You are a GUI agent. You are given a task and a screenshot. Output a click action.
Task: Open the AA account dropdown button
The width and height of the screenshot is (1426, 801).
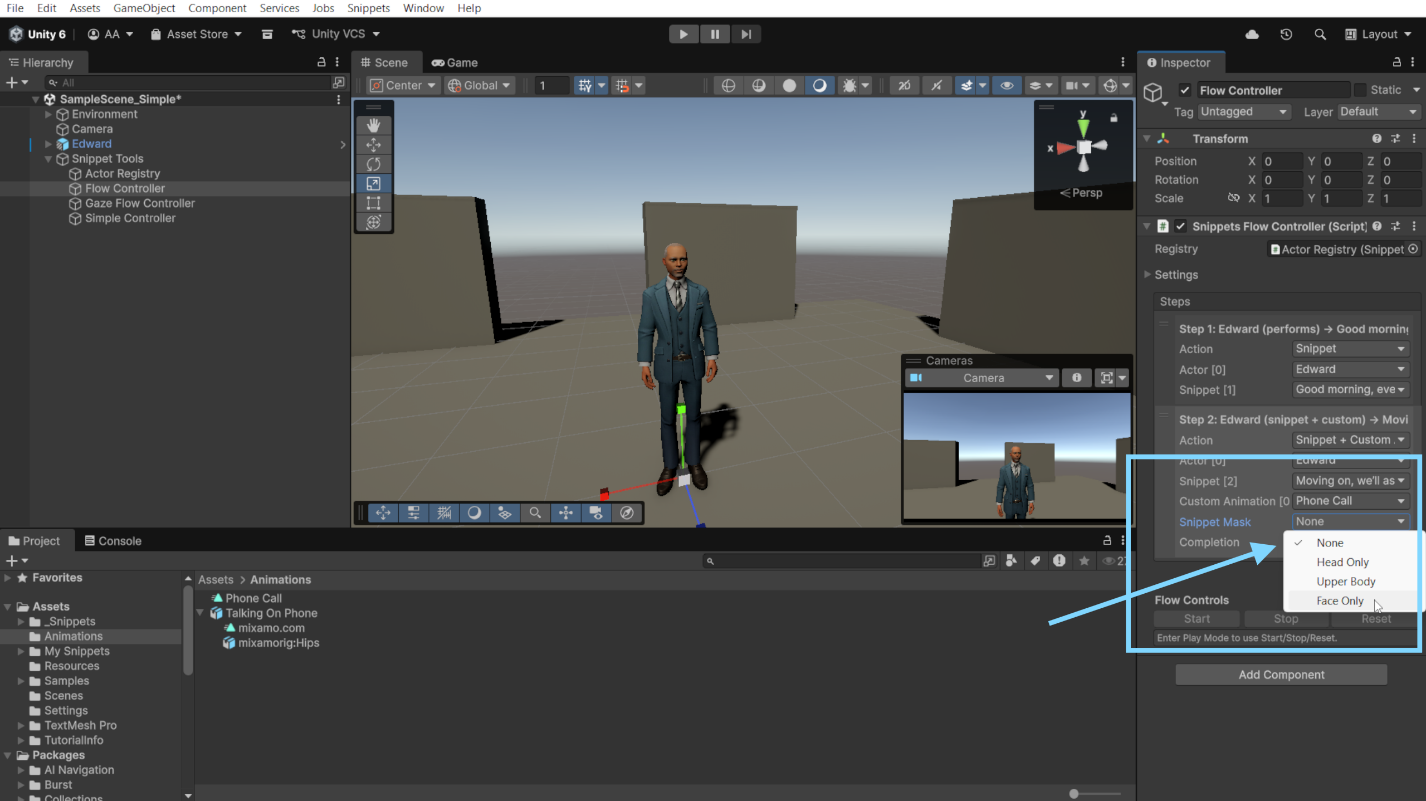[110, 34]
